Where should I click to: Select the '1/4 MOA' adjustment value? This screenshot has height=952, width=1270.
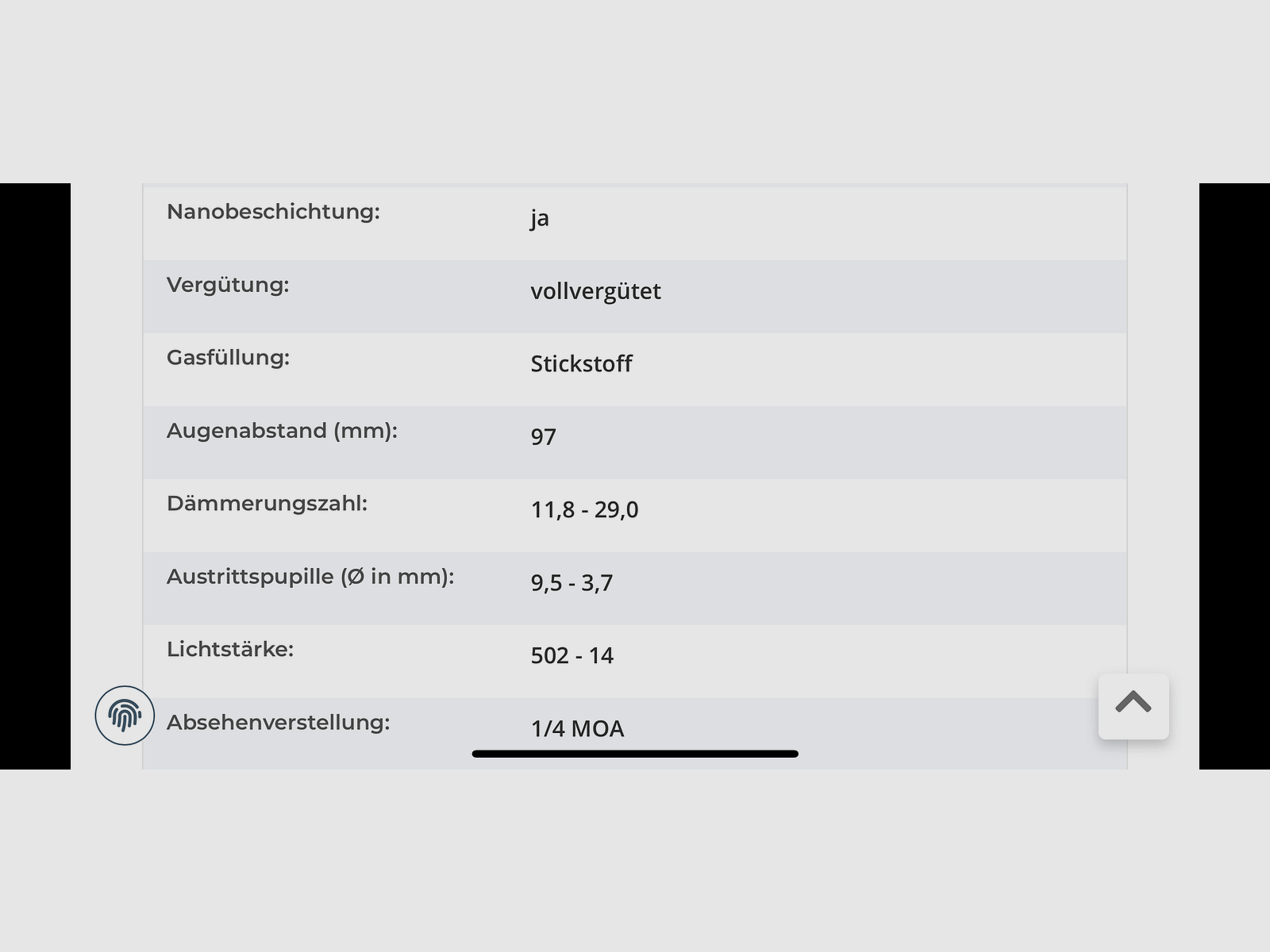click(x=577, y=729)
